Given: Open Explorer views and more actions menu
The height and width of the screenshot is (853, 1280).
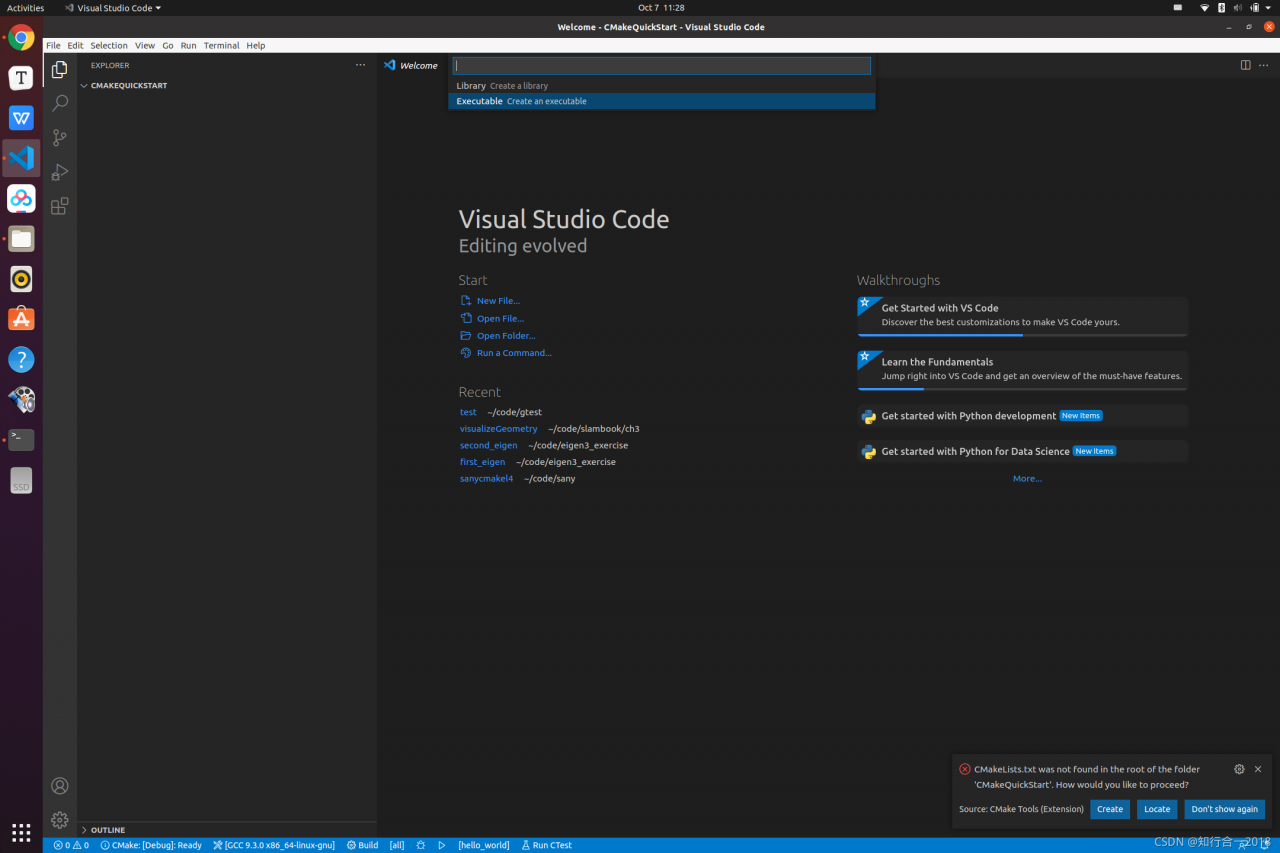Looking at the screenshot, I should [360, 65].
